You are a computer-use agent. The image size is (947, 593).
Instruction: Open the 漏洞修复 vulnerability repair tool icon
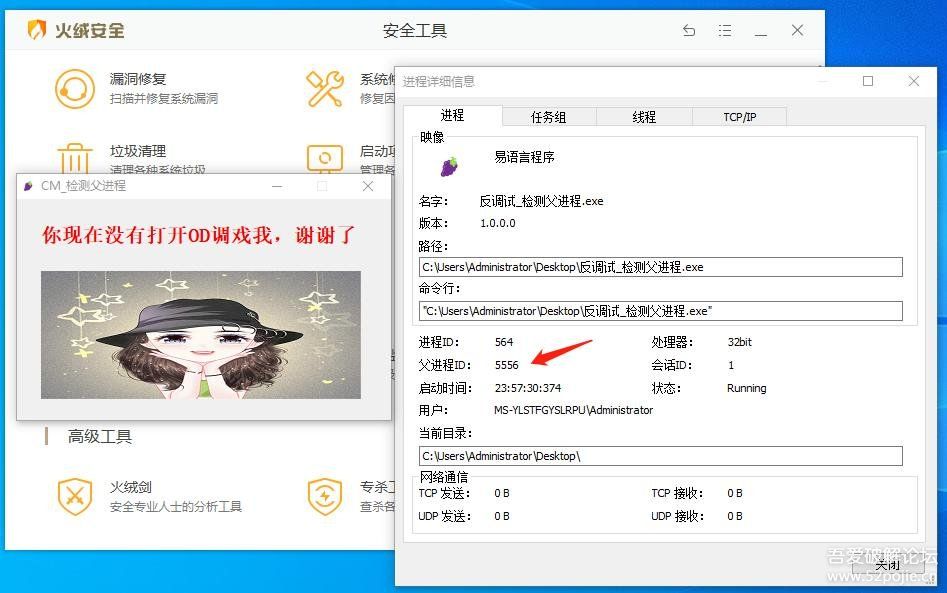[75, 88]
